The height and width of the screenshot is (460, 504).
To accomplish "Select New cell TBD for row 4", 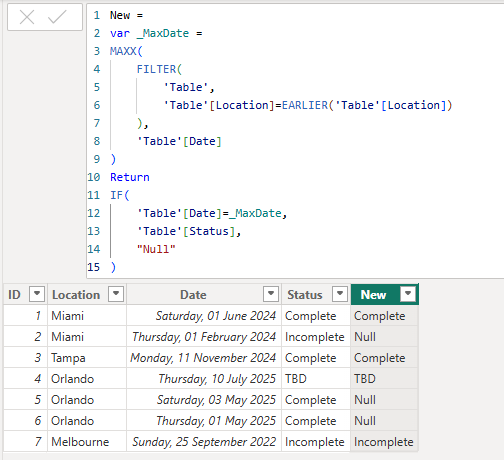I will 384,379.
